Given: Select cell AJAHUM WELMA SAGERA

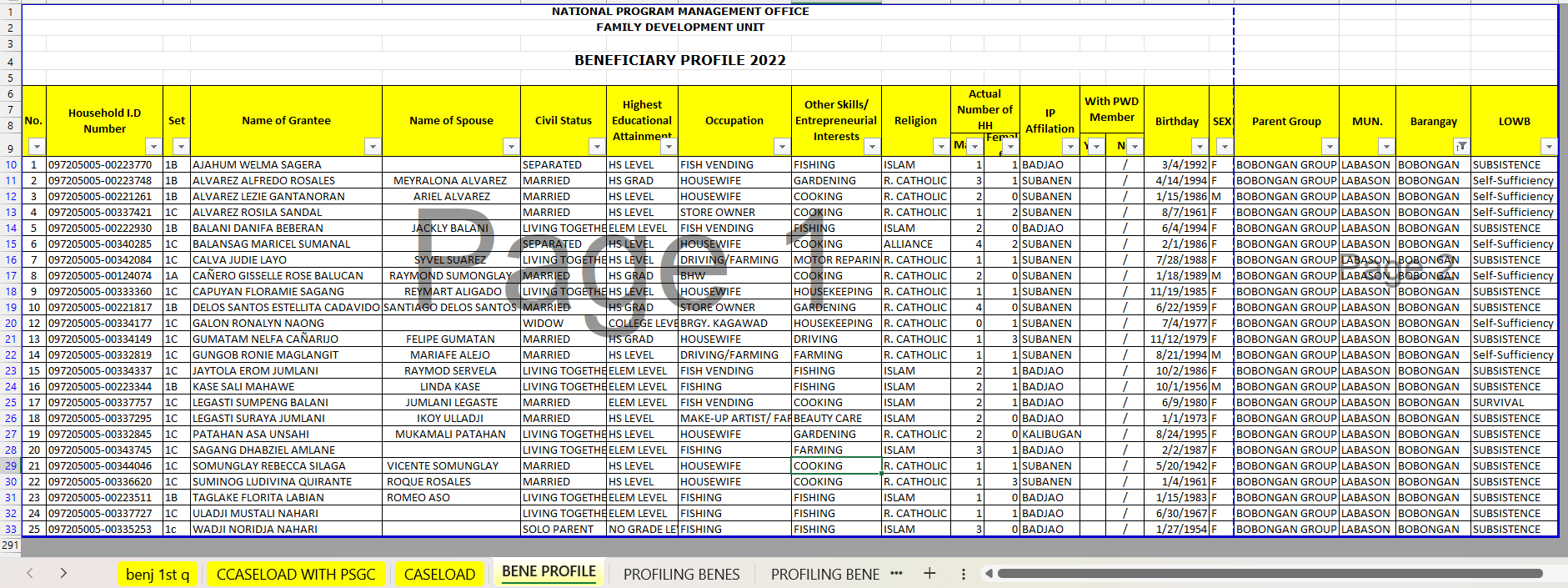Looking at the screenshot, I should point(286,164).
